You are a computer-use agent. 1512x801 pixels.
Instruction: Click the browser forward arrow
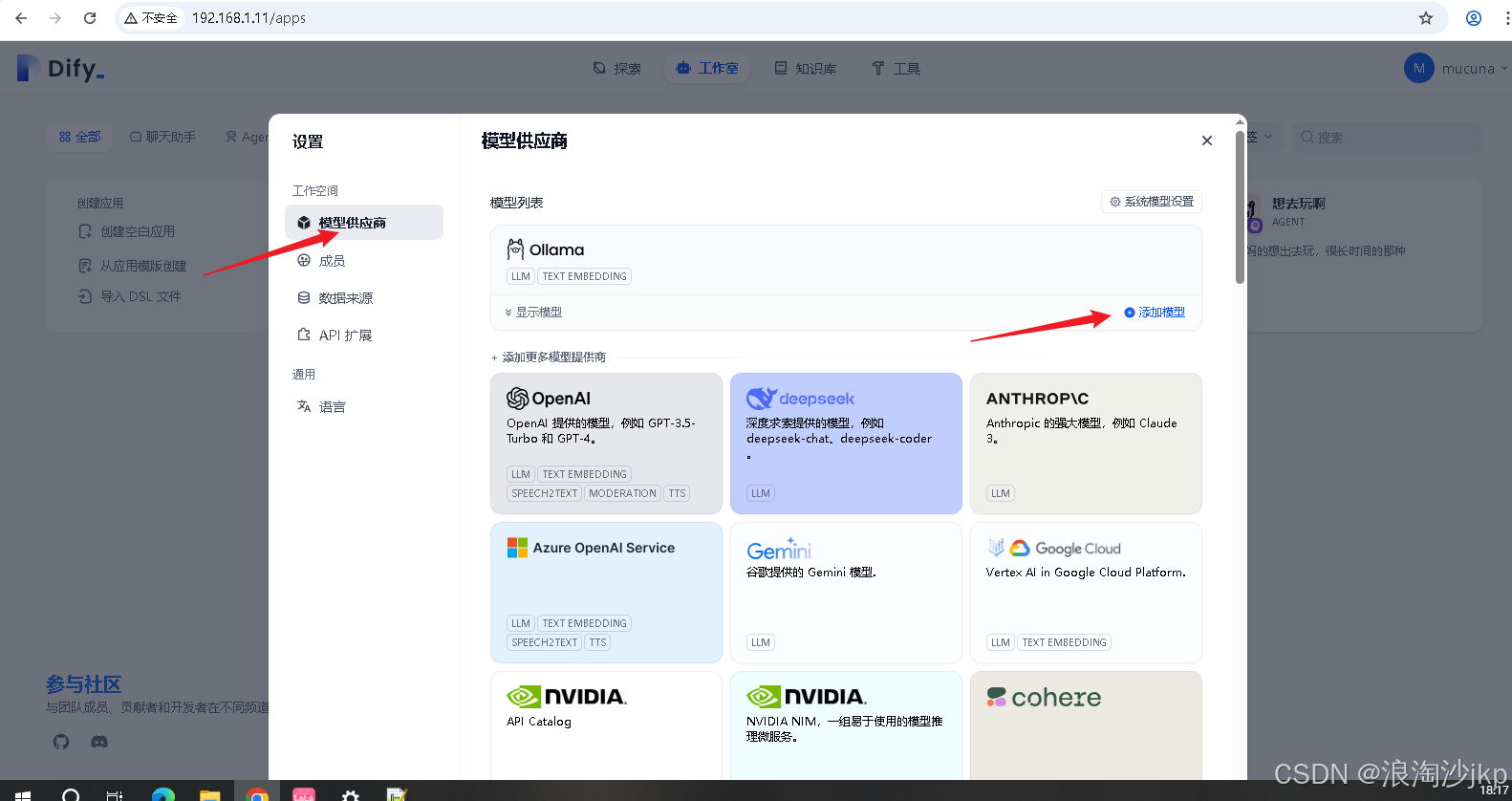click(x=55, y=18)
